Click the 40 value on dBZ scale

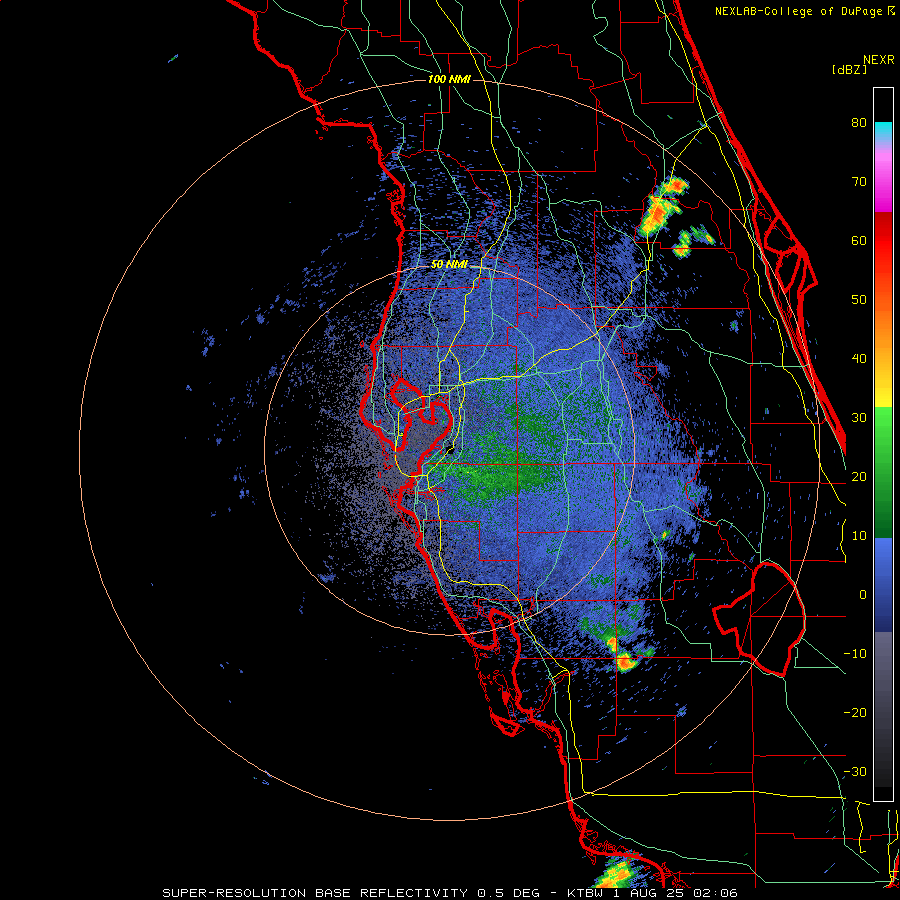tap(859, 359)
